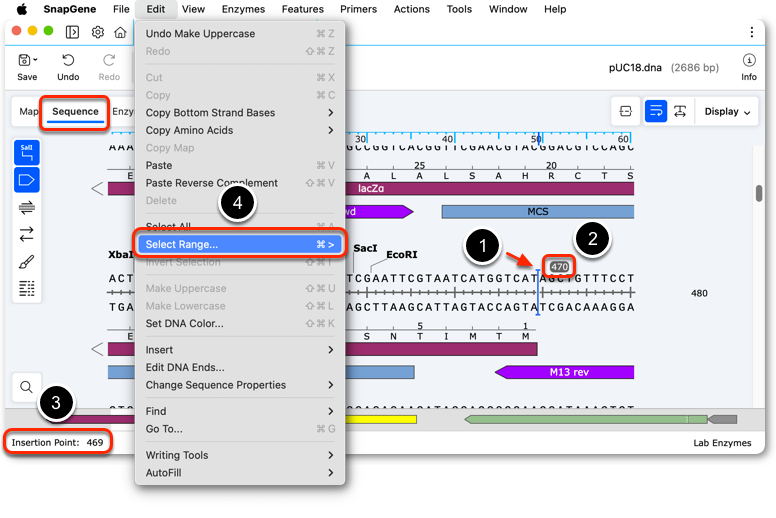Expand the Writing Tools submenu
Viewport: 776px width, 518px height.
[240, 455]
